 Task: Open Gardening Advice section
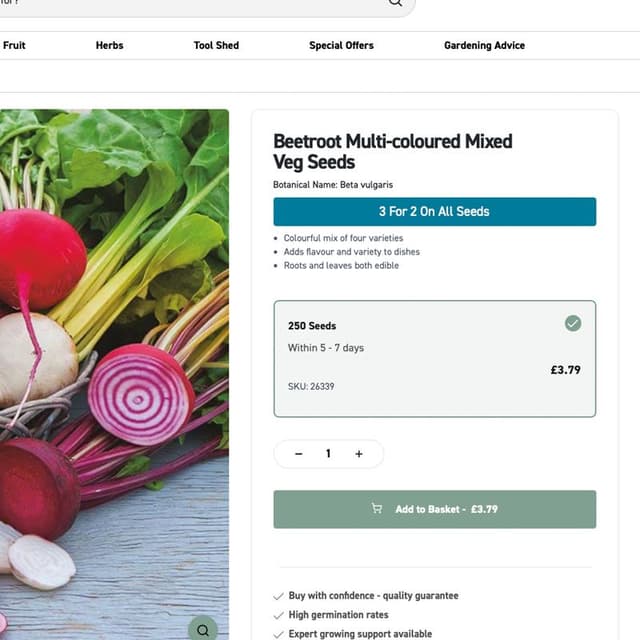pos(484,45)
